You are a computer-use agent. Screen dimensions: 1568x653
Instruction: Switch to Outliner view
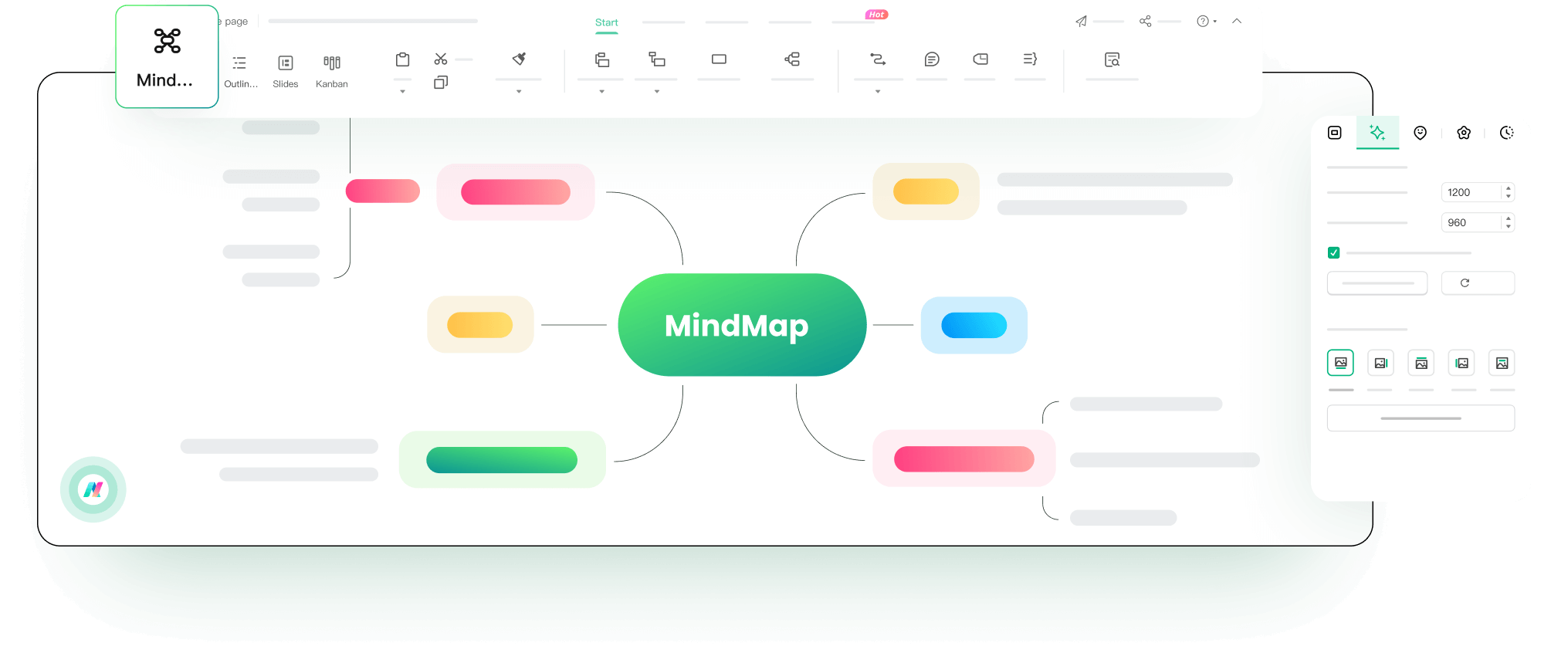(x=240, y=70)
